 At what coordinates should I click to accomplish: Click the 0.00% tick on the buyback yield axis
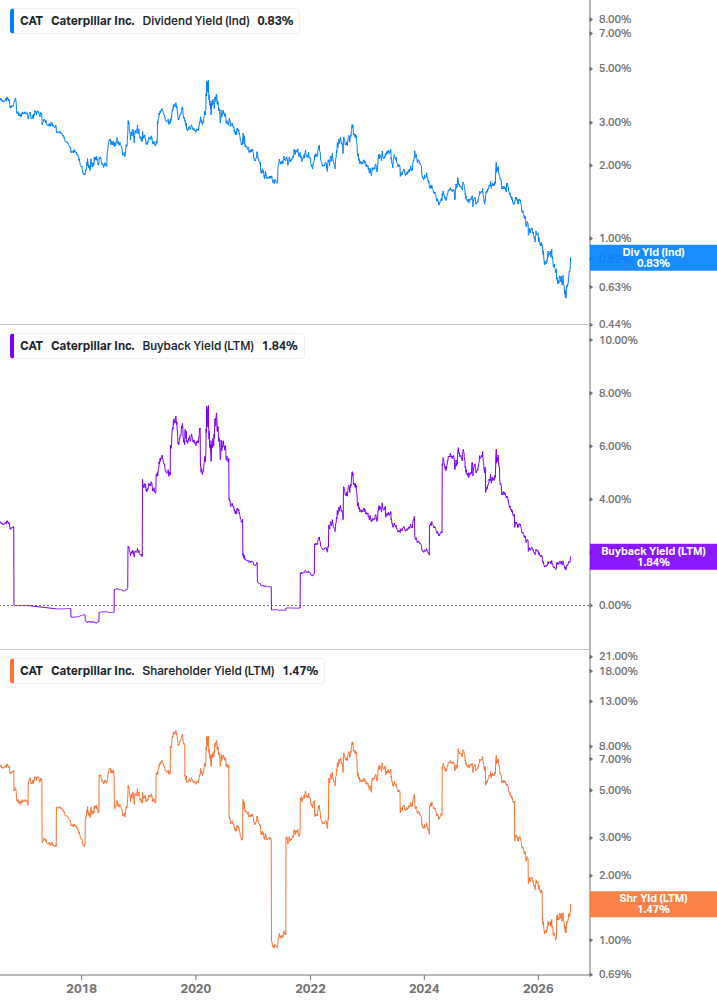pos(615,605)
